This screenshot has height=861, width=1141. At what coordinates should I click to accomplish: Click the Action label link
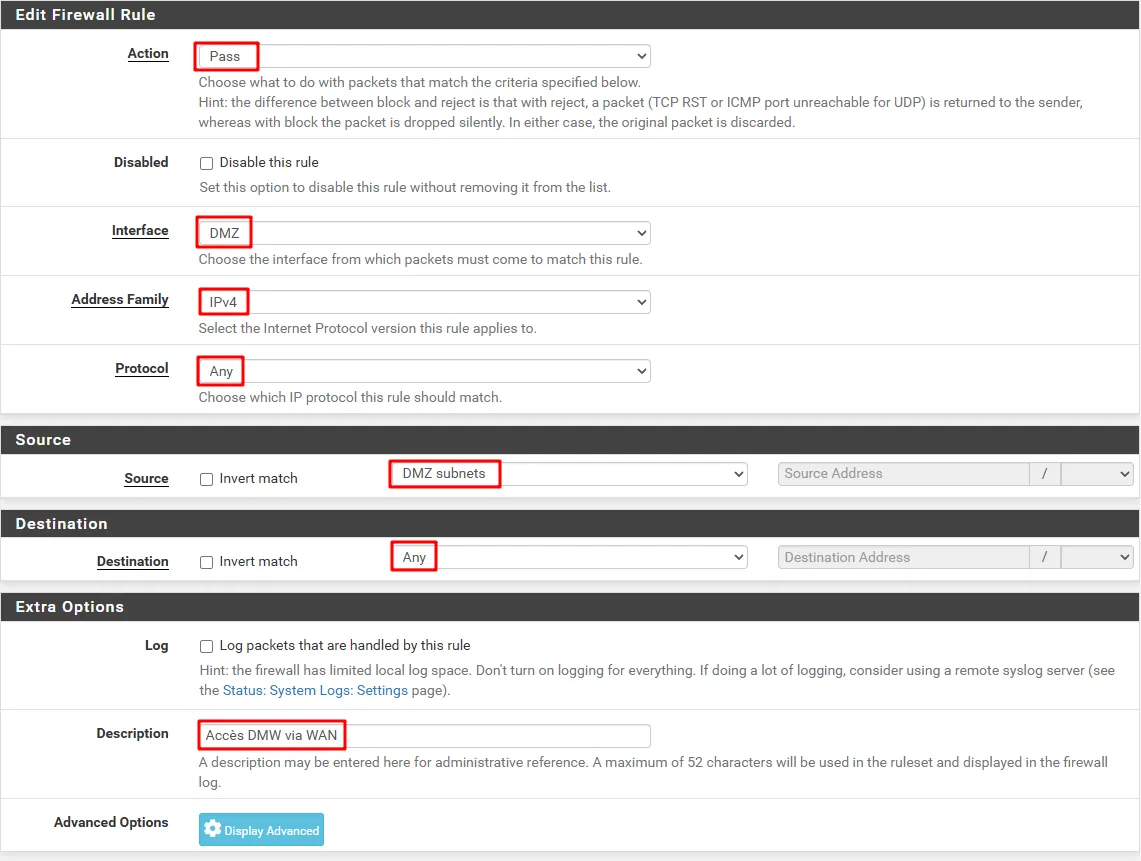coord(148,53)
